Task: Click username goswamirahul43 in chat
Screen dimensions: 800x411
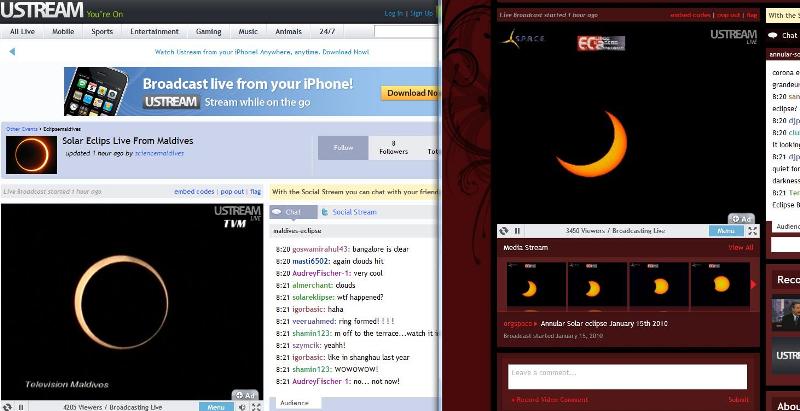Action: click(x=321, y=249)
